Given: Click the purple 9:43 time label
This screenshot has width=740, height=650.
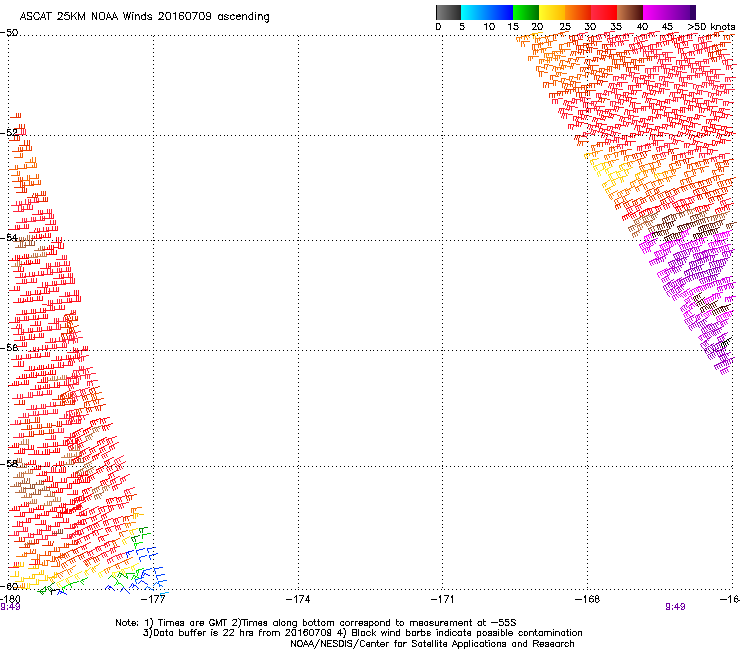Looking at the screenshot, I should [10, 607].
